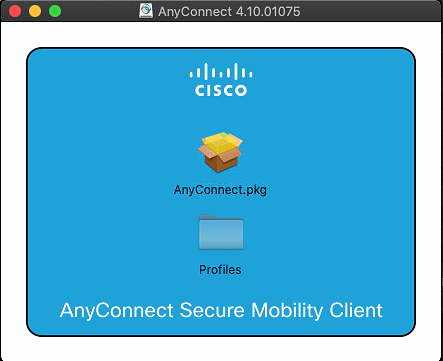443x361 pixels.
Task: Click the Cisco bridge bars above the wordmark
Action: [x=221, y=71]
